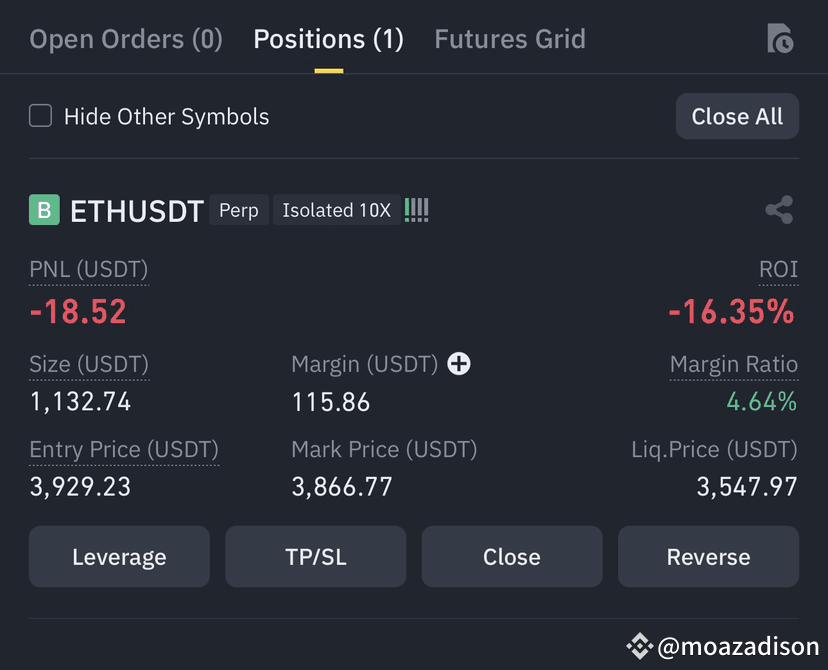
Task: Tap the green B buy badge
Action: coord(44,210)
